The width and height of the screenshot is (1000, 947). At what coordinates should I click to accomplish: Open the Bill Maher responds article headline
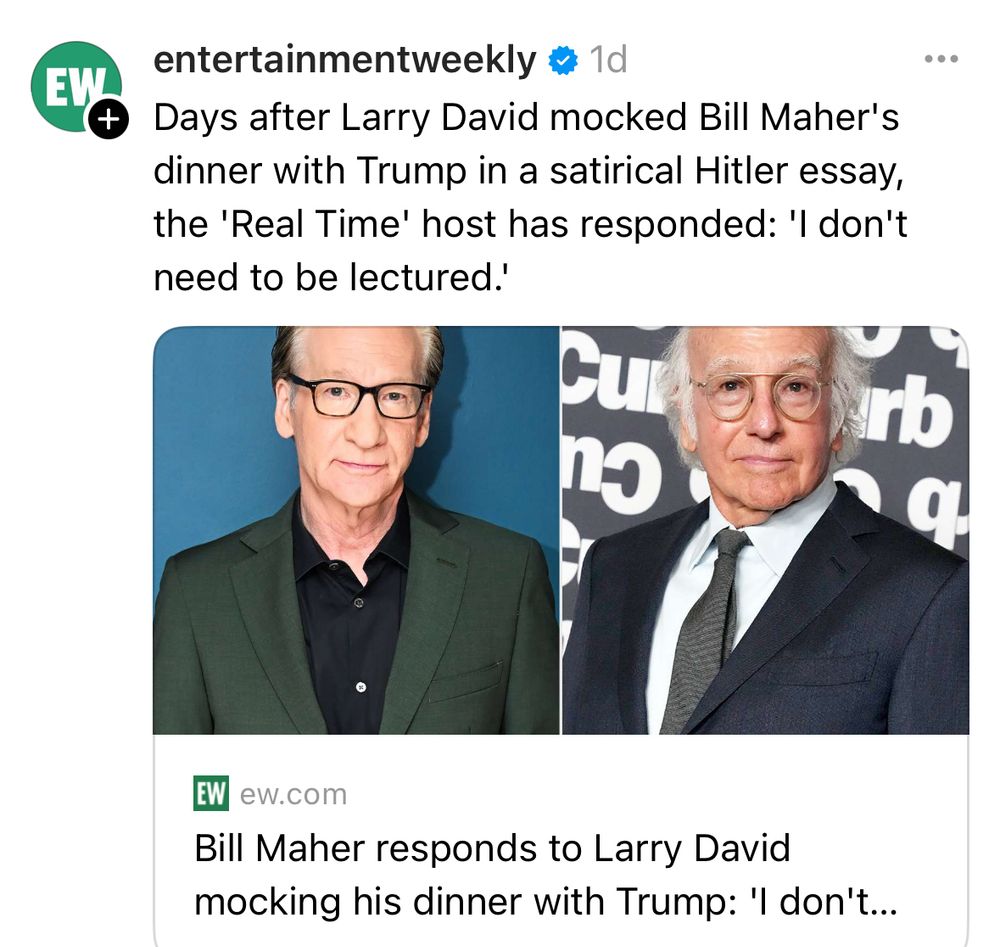[545, 875]
